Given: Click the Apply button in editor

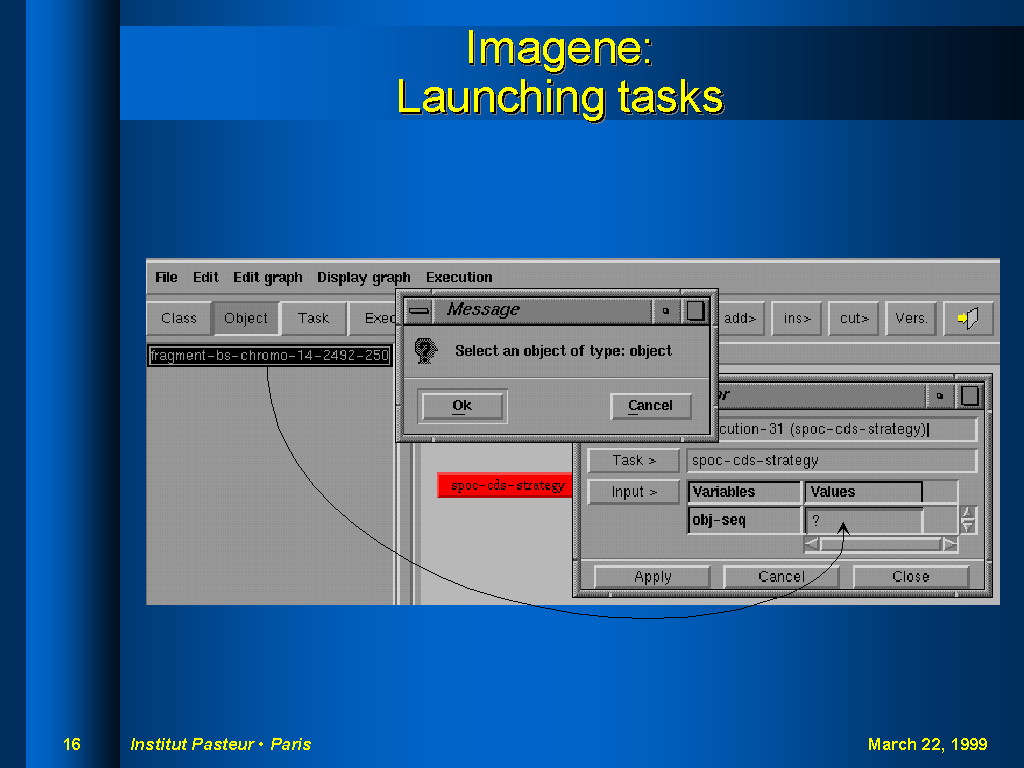Looking at the screenshot, I should (x=652, y=576).
